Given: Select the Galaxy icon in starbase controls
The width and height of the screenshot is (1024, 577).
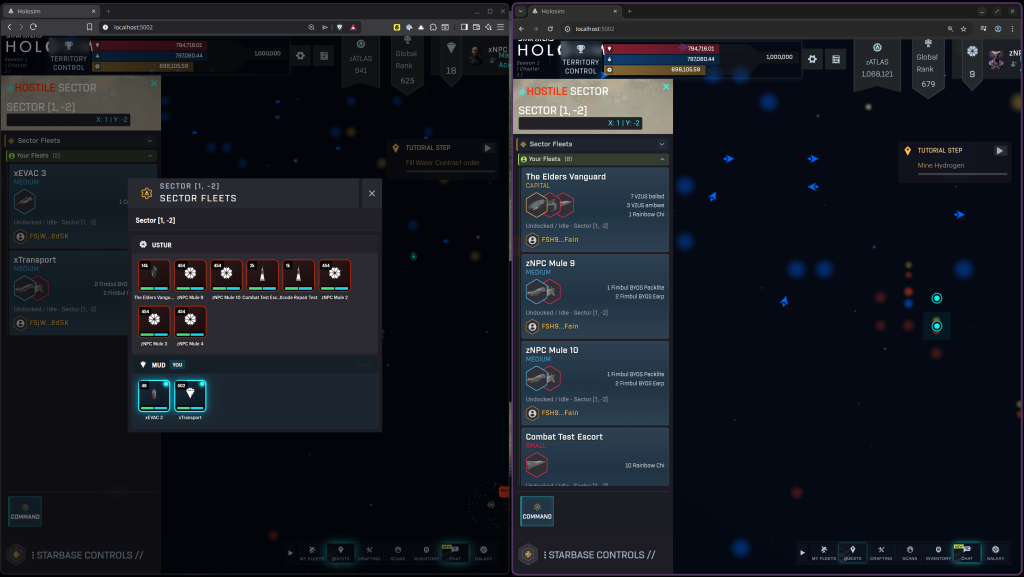Looking at the screenshot, I should [994, 552].
